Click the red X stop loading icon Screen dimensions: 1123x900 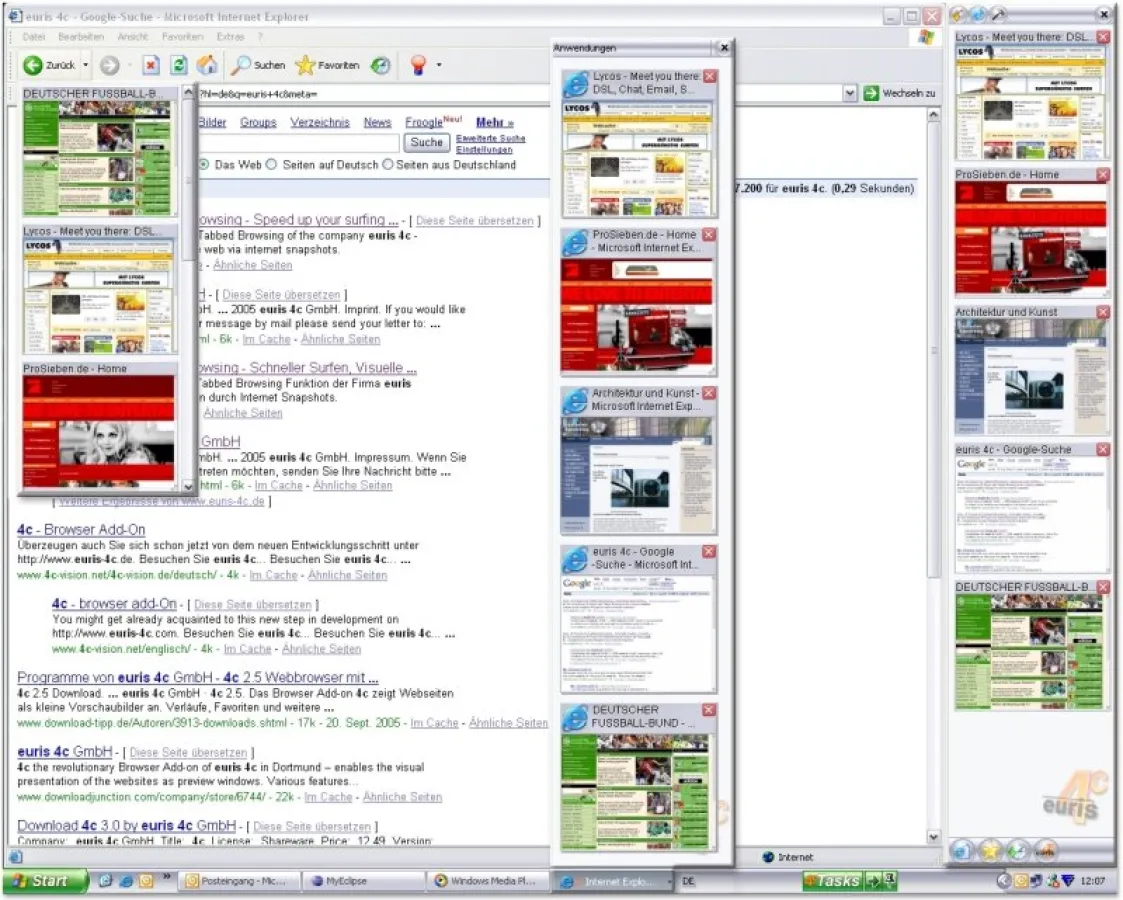point(151,65)
